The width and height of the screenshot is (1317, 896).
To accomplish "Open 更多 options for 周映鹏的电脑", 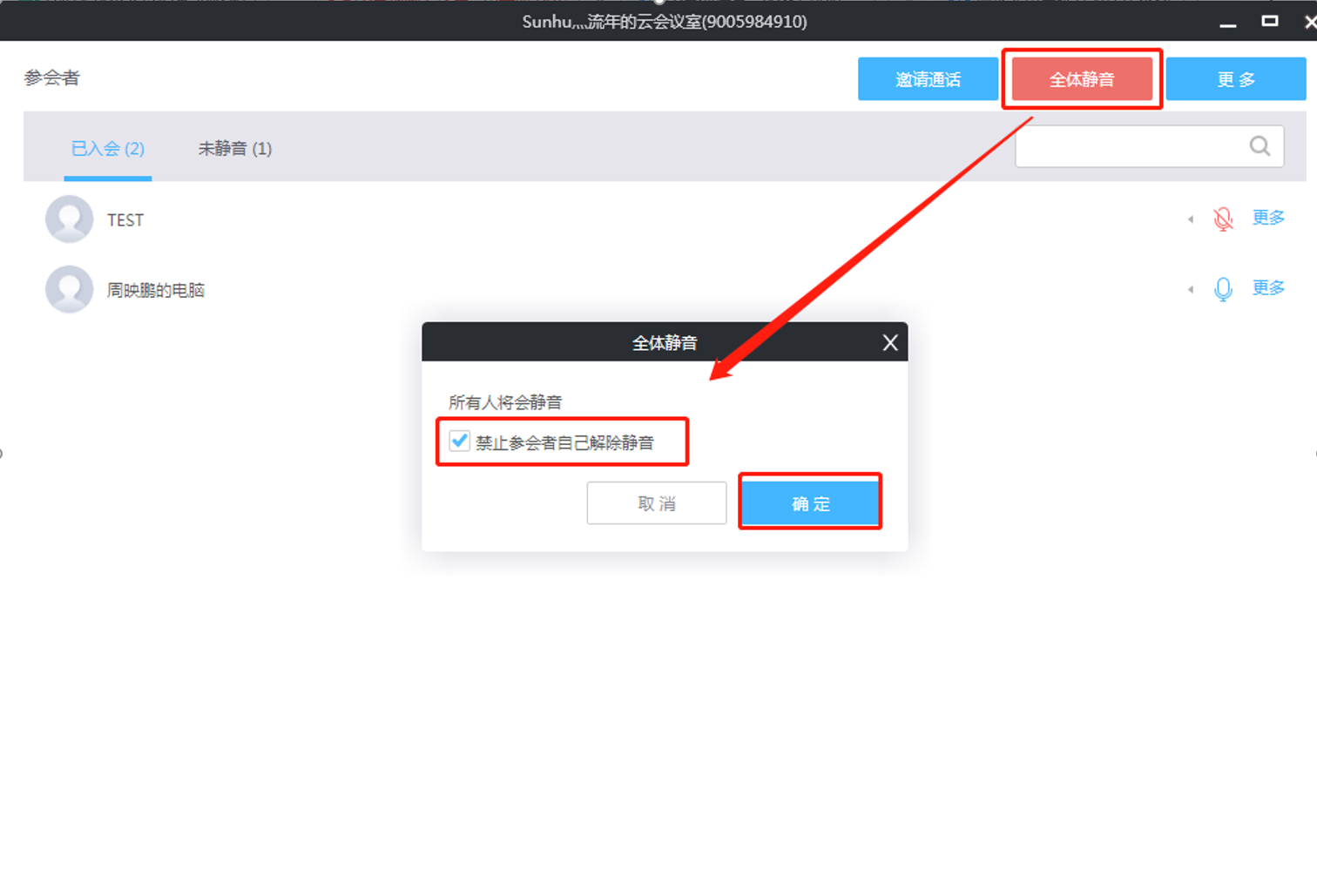I will coord(1268,288).
